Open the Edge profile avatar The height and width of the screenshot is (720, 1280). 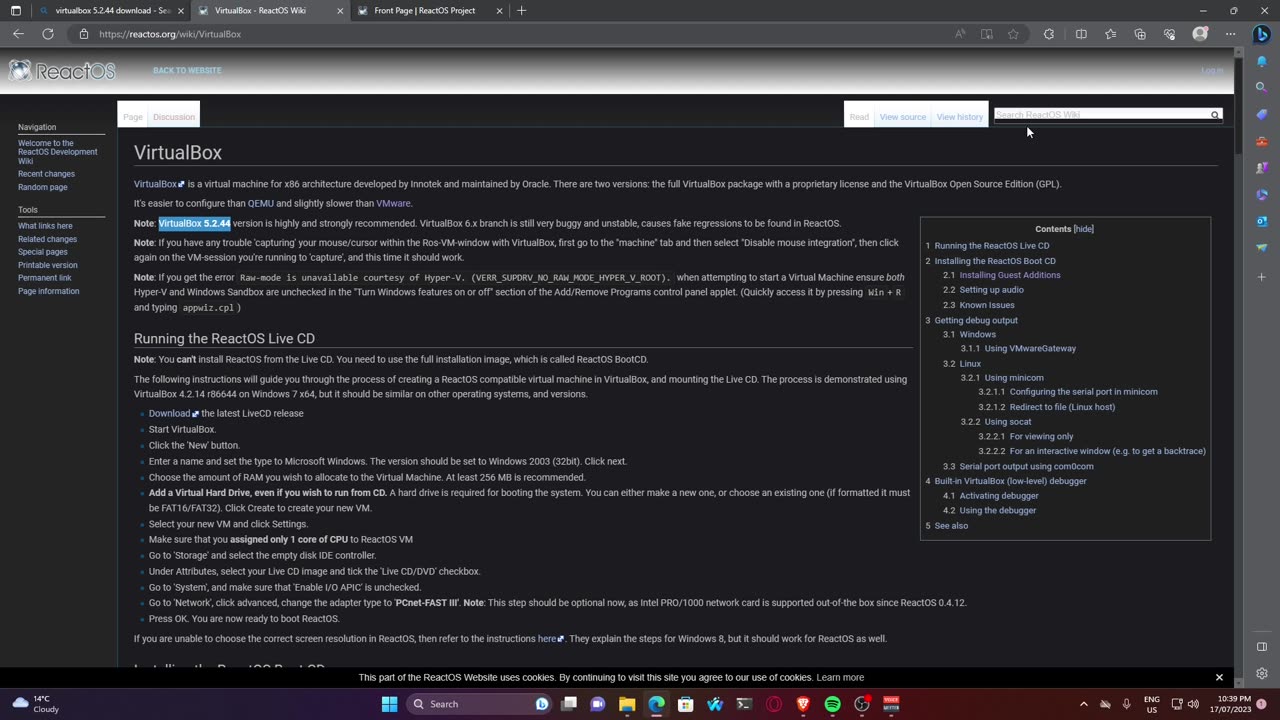coord(1200,34)
